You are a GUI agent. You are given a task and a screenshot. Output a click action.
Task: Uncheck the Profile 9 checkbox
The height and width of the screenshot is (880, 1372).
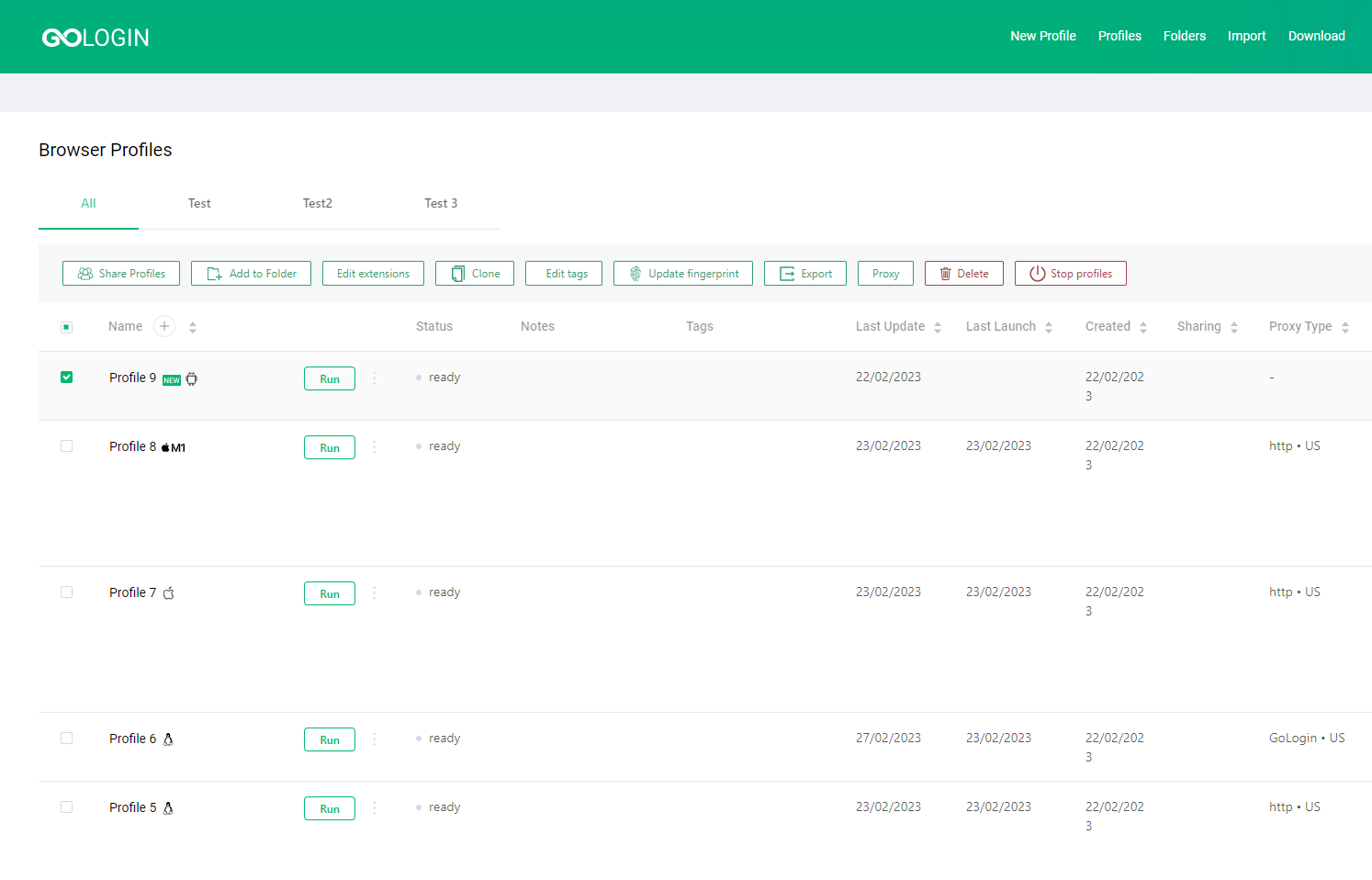(66, 377)
